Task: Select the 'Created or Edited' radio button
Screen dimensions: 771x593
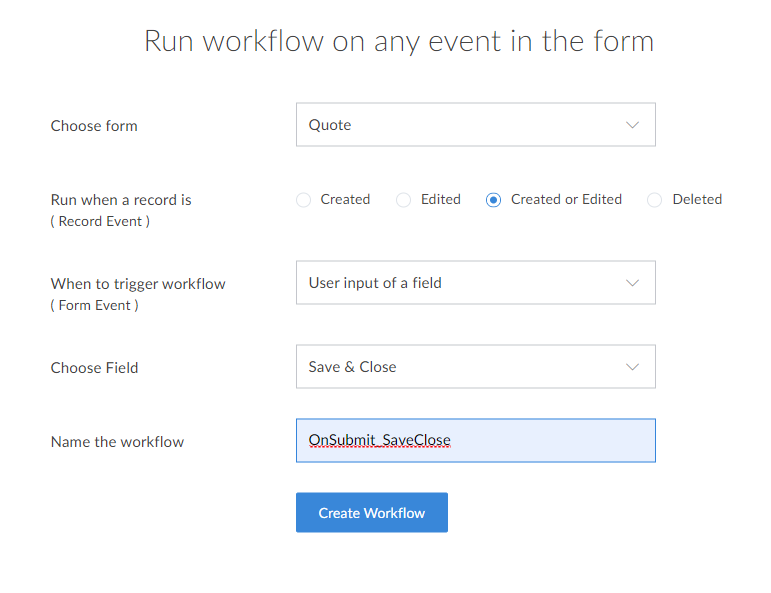Action: (493, 200)
